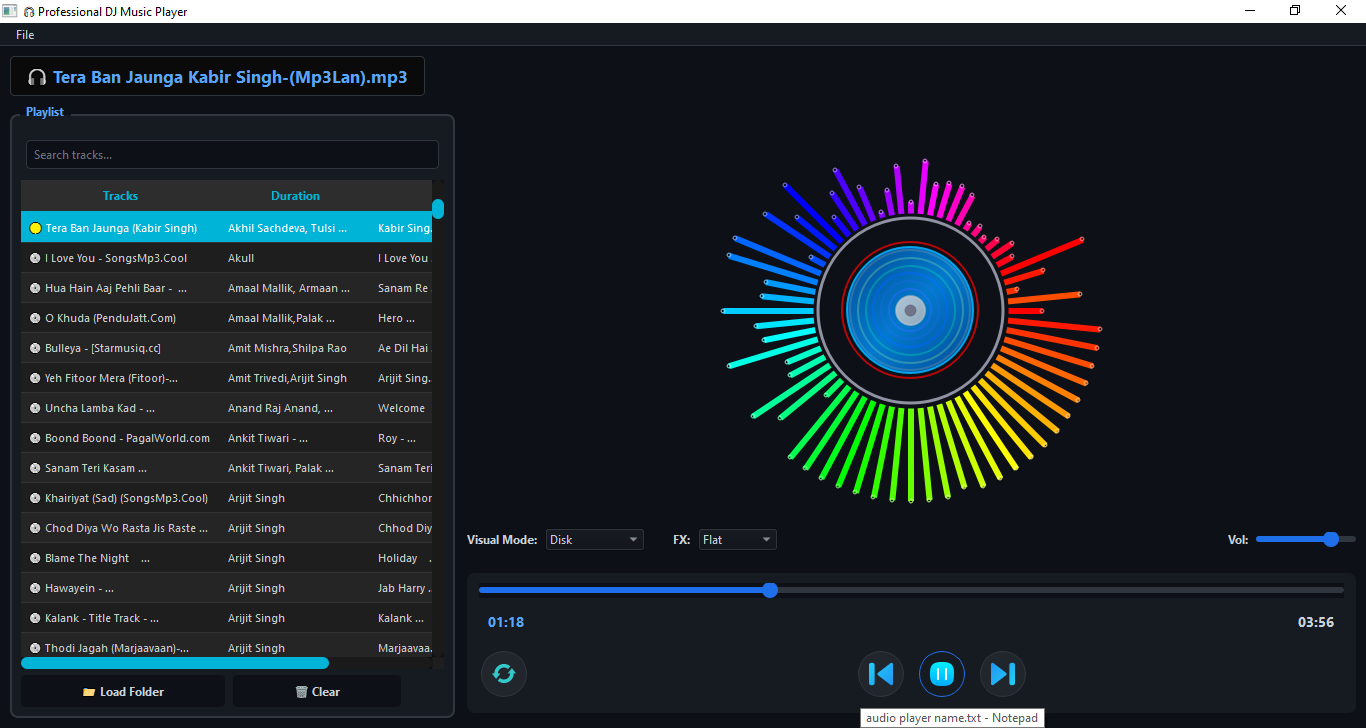Click the album cell "Holiday"
This screenshot has height=728, width=1366.
[398, 558]
